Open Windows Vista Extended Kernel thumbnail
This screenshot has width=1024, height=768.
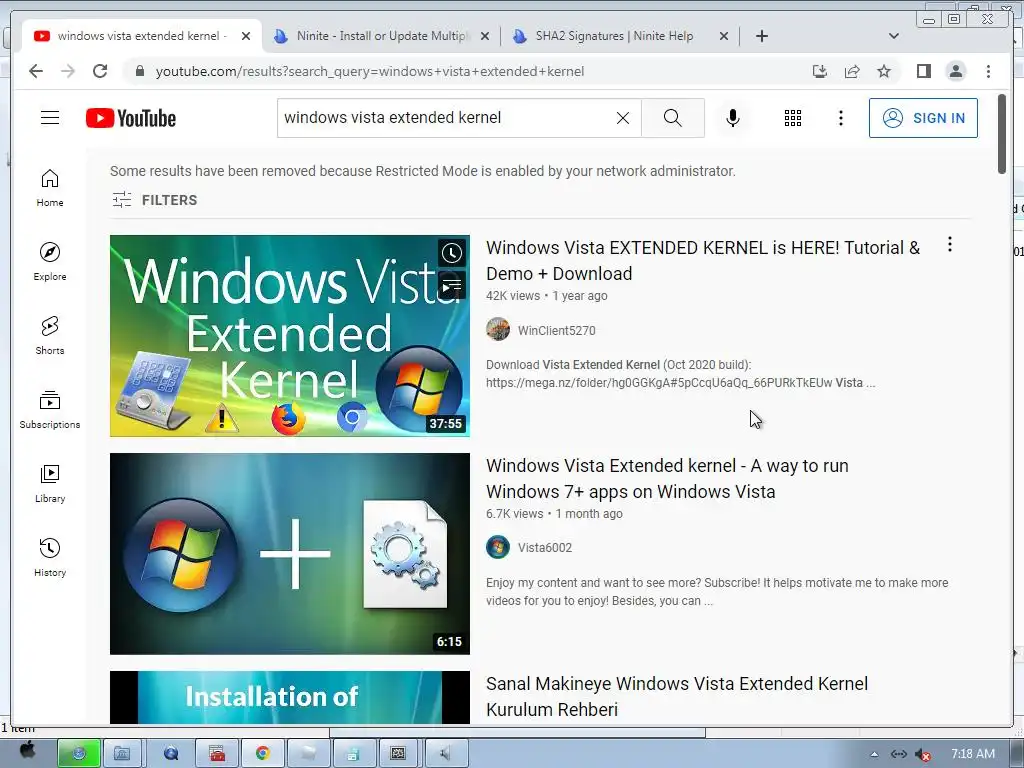coord(289,336)
